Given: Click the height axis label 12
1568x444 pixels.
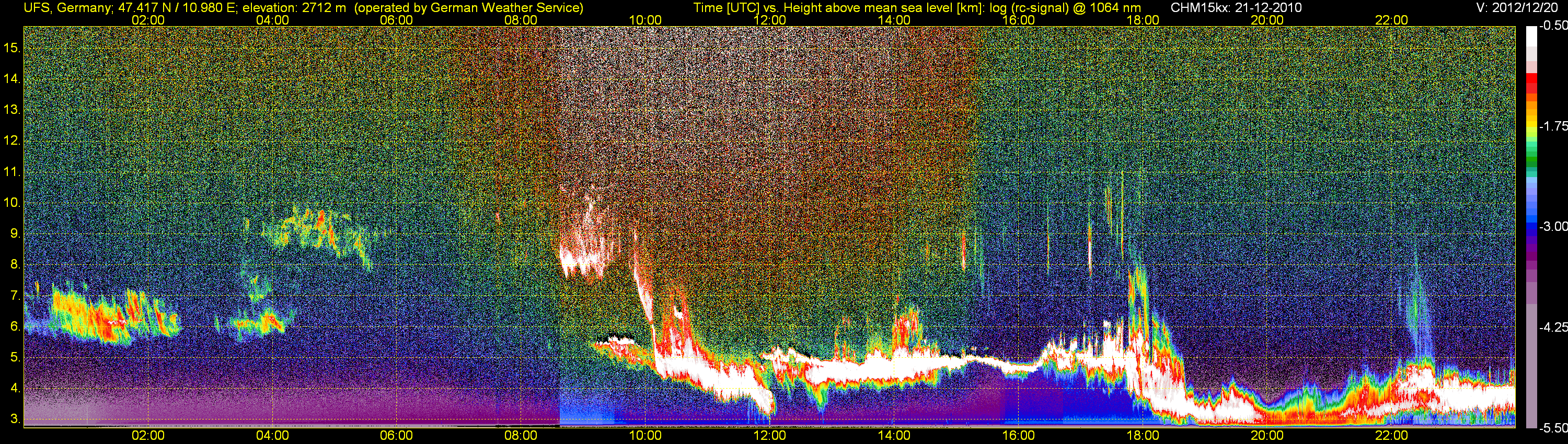Looking at the screenshot, I should 11,141.
